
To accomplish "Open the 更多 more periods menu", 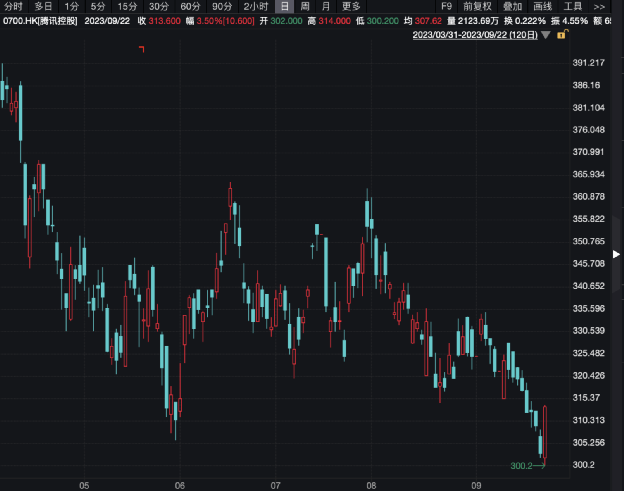I will 351,6.
